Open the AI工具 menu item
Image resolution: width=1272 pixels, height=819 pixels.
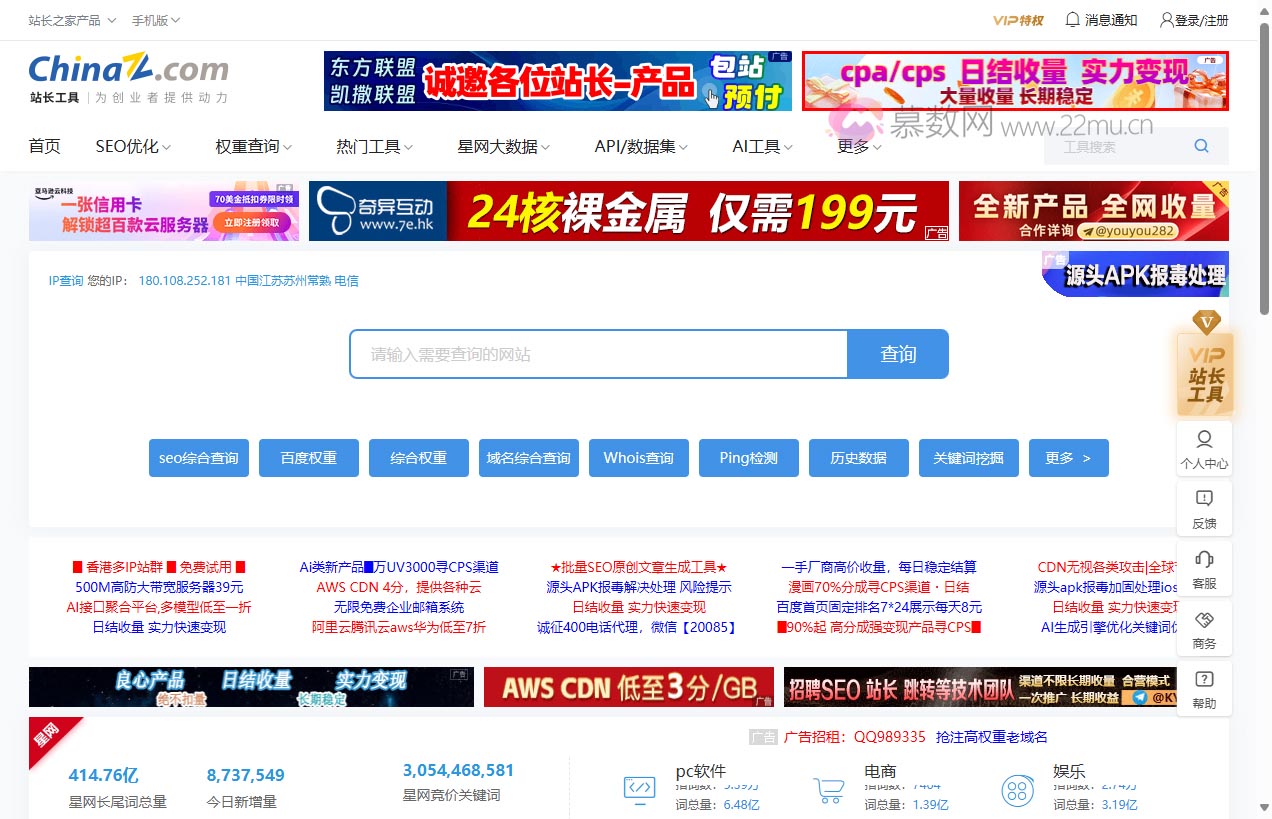755,145
